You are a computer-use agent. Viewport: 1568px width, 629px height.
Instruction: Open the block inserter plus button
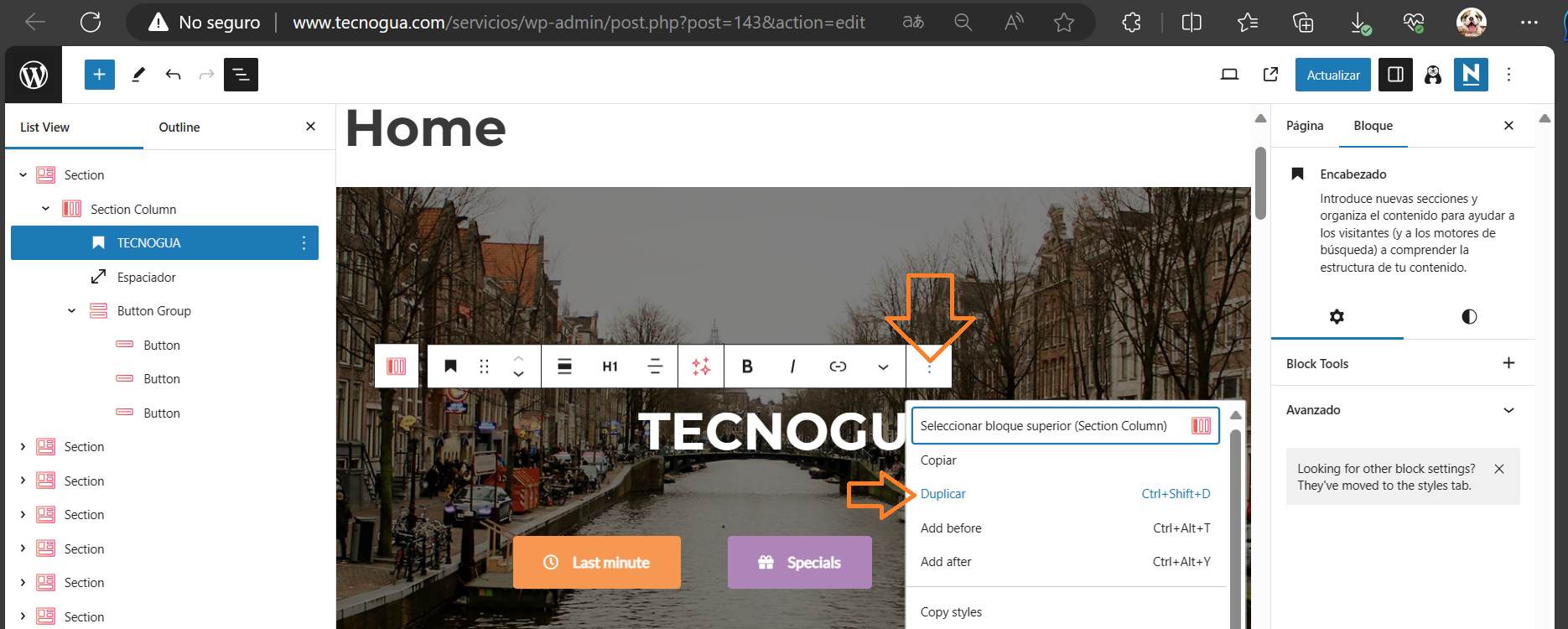tap(99, 75)
